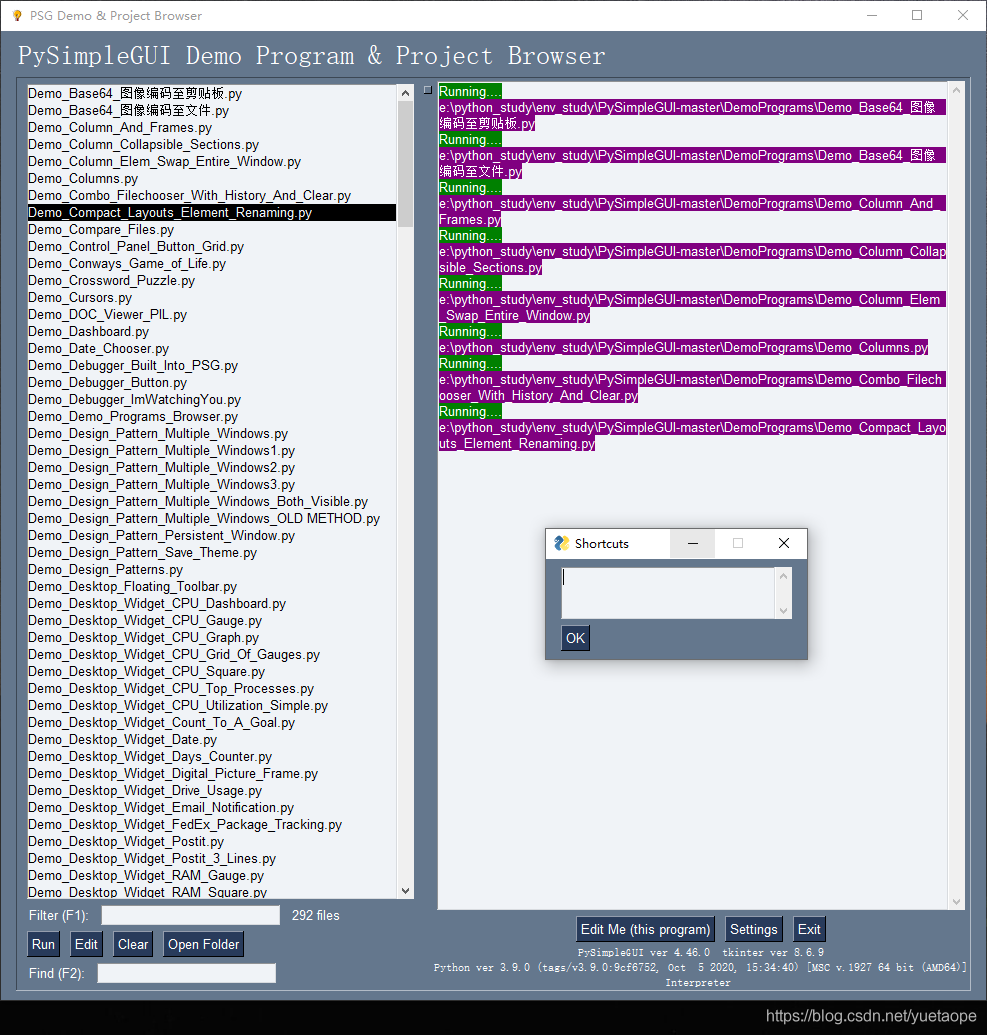Select Demo_Dashboard.py

(x=211, y=331)
